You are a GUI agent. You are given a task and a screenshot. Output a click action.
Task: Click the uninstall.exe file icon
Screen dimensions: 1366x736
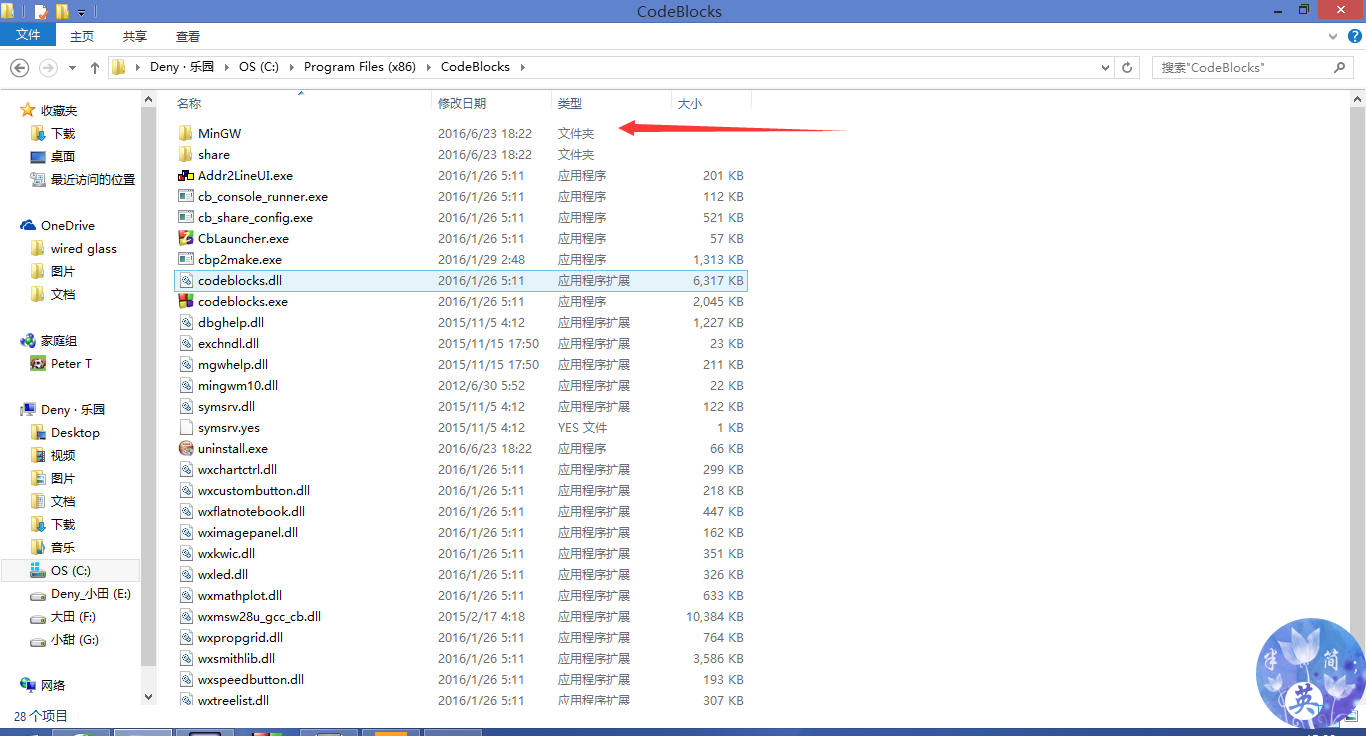pyautogui.click(x=185, y=448)
